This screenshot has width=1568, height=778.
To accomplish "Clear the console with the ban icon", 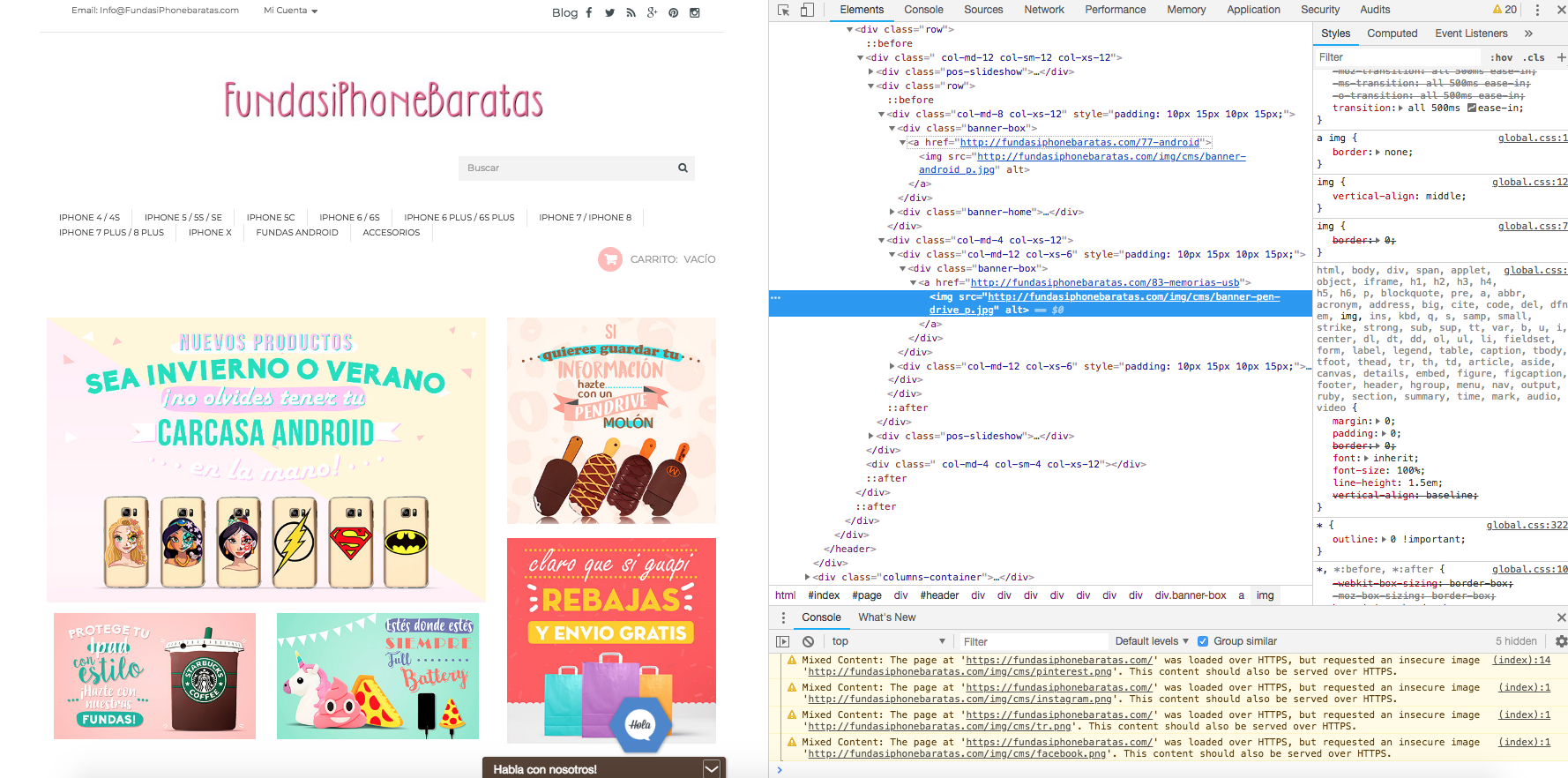I will [808, 641].
